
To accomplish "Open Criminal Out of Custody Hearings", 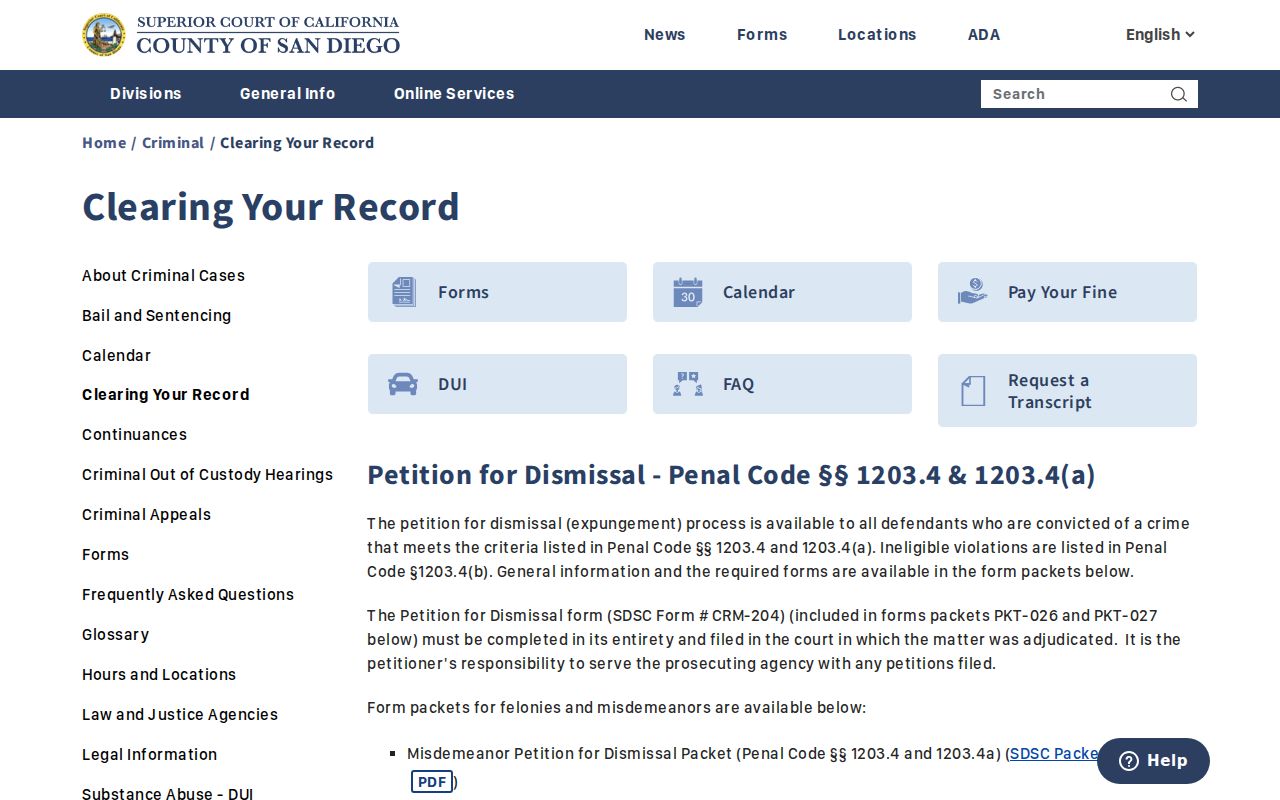I will click(x=207, y=475).
